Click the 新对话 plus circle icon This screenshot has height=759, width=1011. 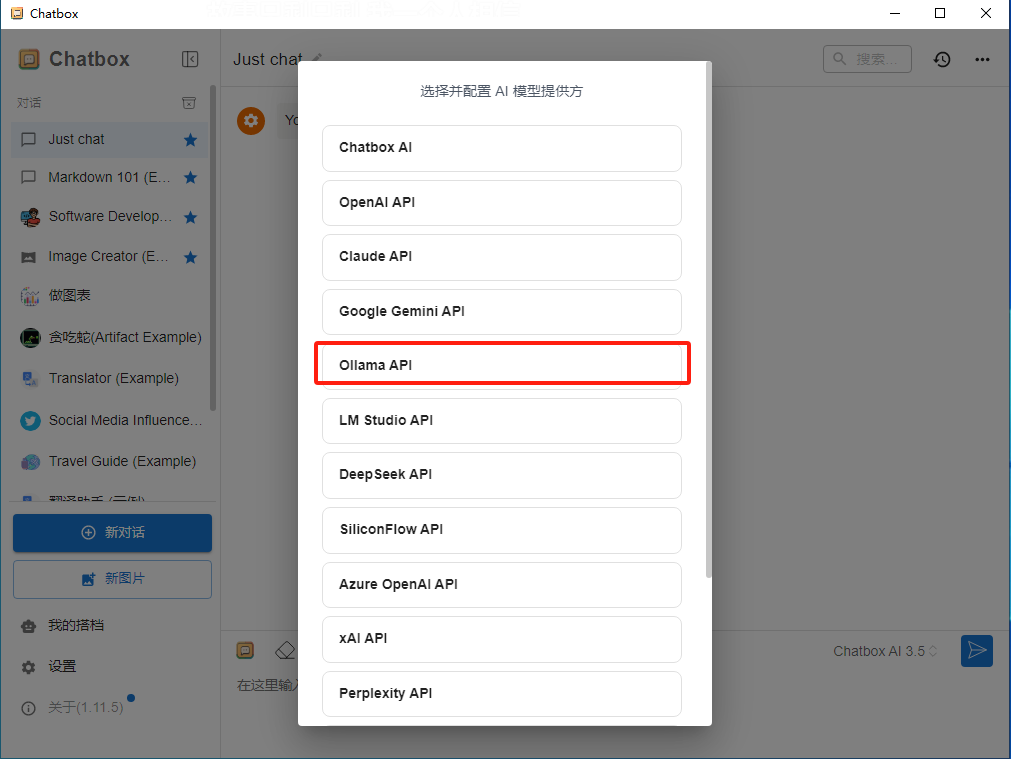(88, 533)
